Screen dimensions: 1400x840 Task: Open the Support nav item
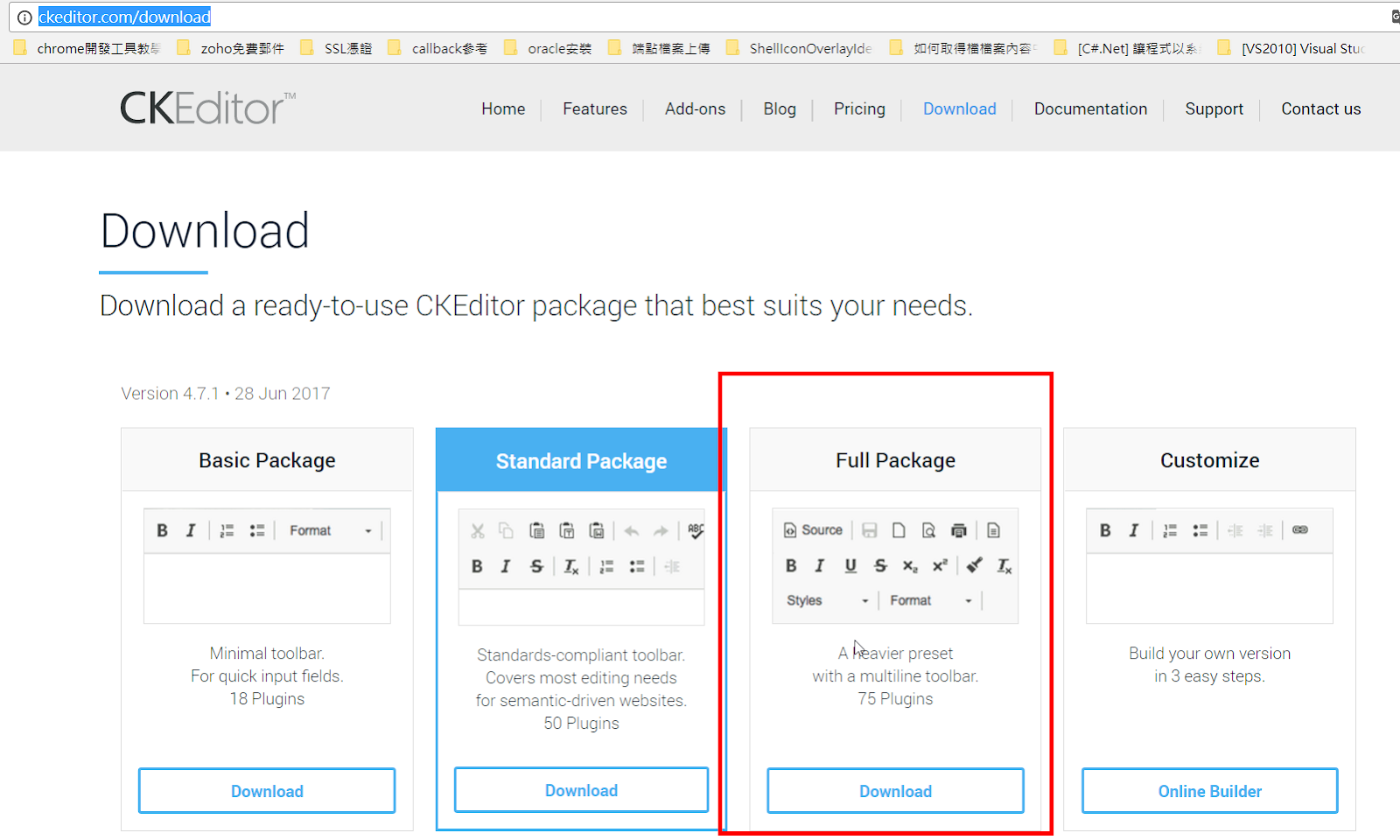[1214, 108]
